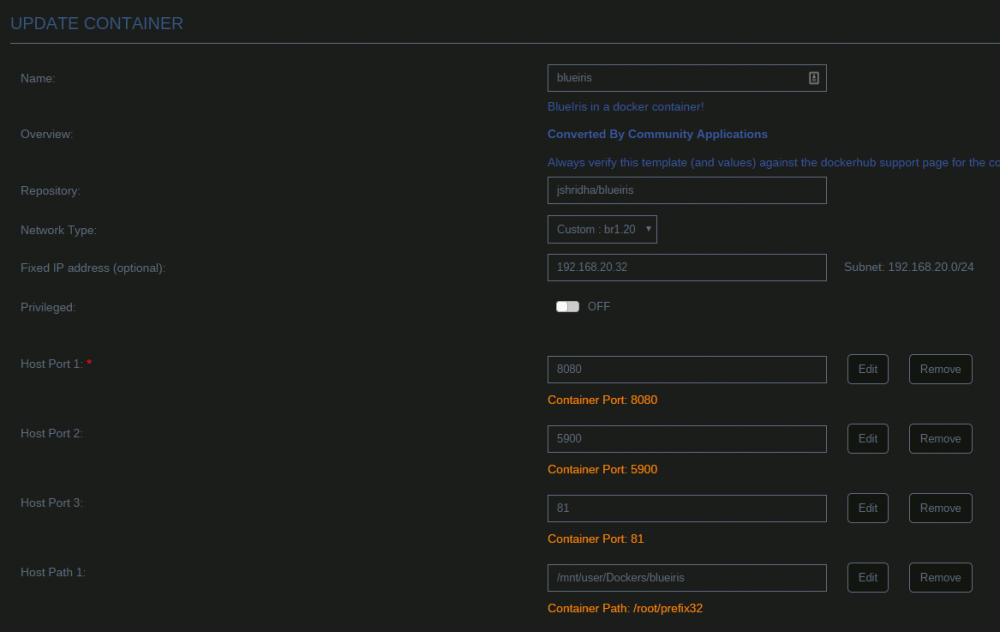Click the 'Container Port: 8080' text

[602, 400]
